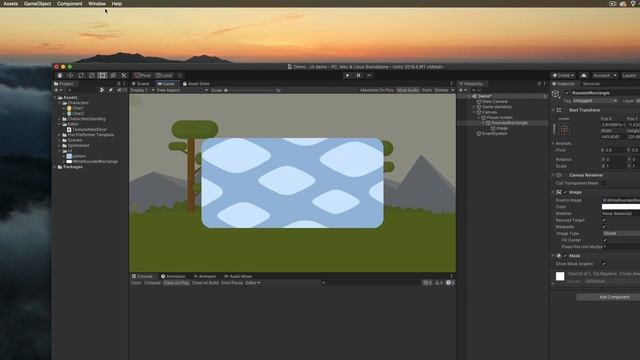Toggle console warning messages counter icon

click(439, 282)
